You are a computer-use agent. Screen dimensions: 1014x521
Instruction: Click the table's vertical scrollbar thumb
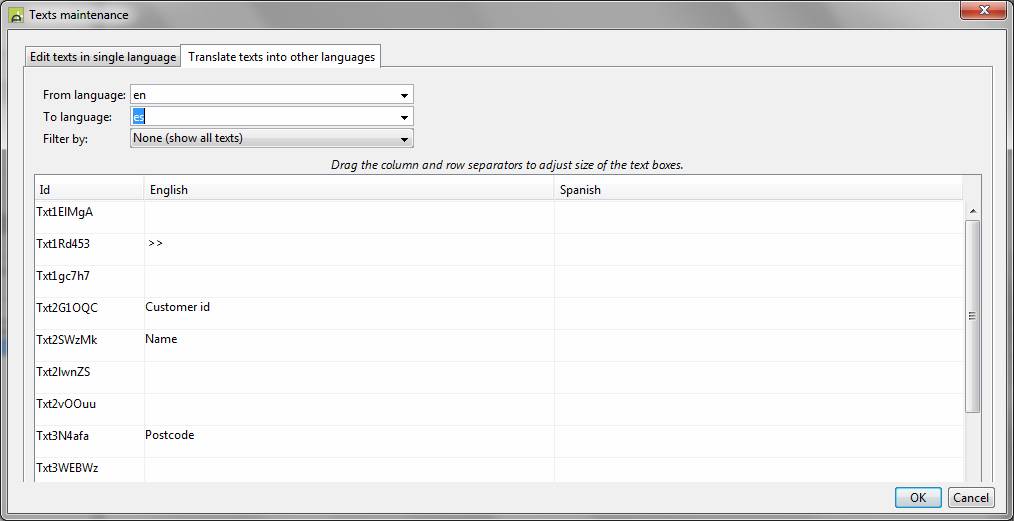click(x=972, y=316)
